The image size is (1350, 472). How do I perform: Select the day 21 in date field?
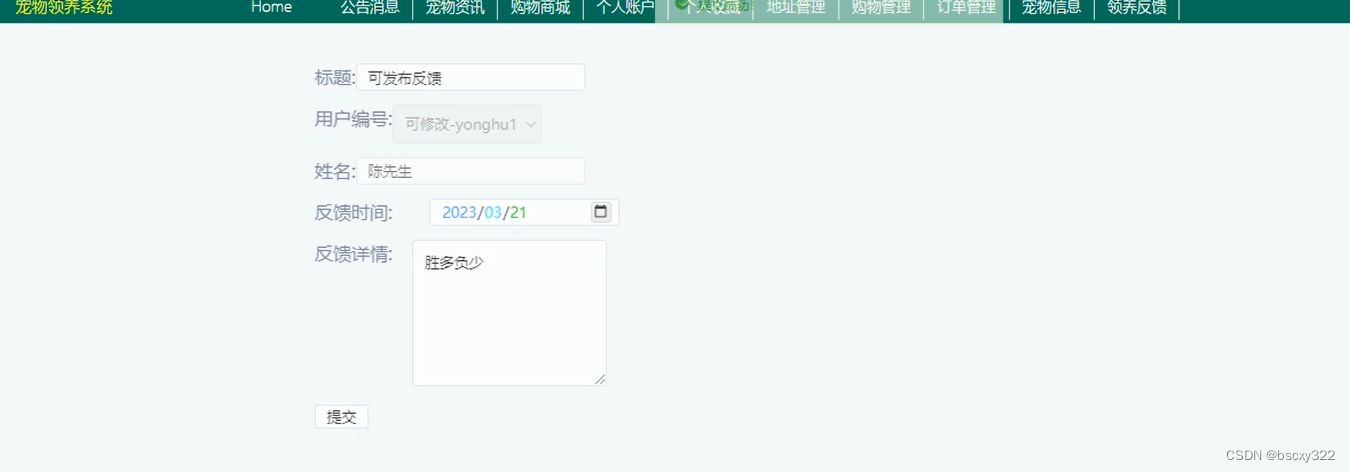pyautogui.click(x=518, y=212)
